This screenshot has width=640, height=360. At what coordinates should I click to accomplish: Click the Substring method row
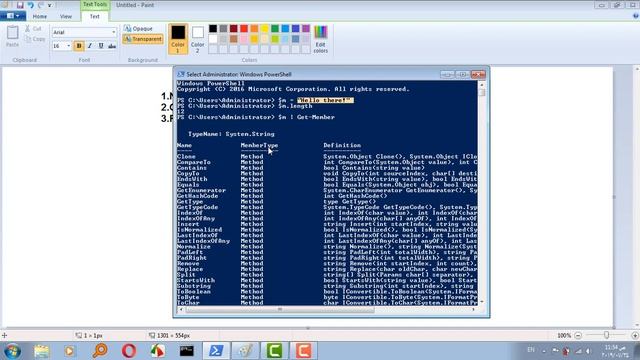click(327, 286)
